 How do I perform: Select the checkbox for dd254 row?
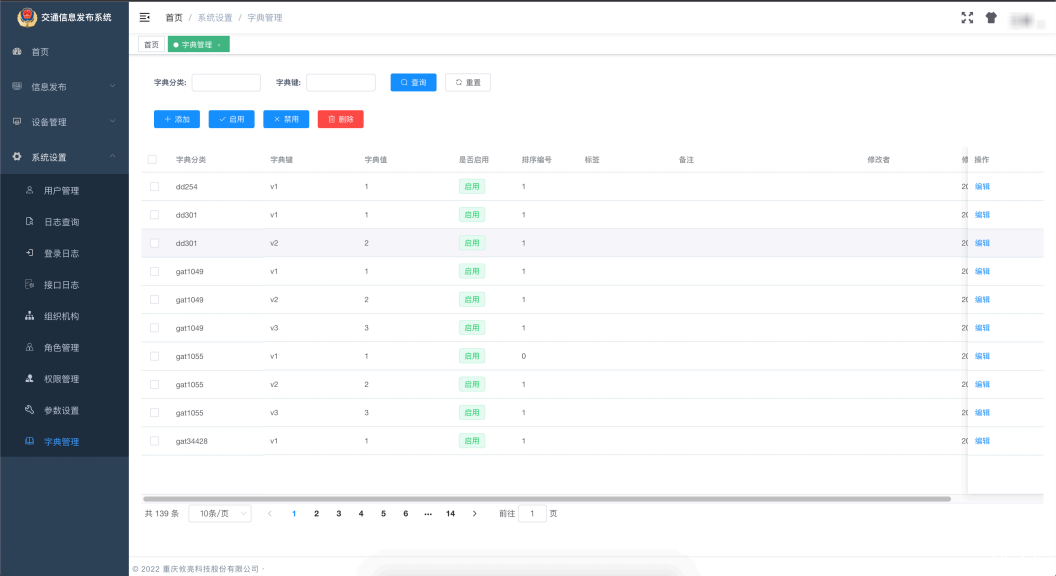pyautogui.click(x=154, y=186)
